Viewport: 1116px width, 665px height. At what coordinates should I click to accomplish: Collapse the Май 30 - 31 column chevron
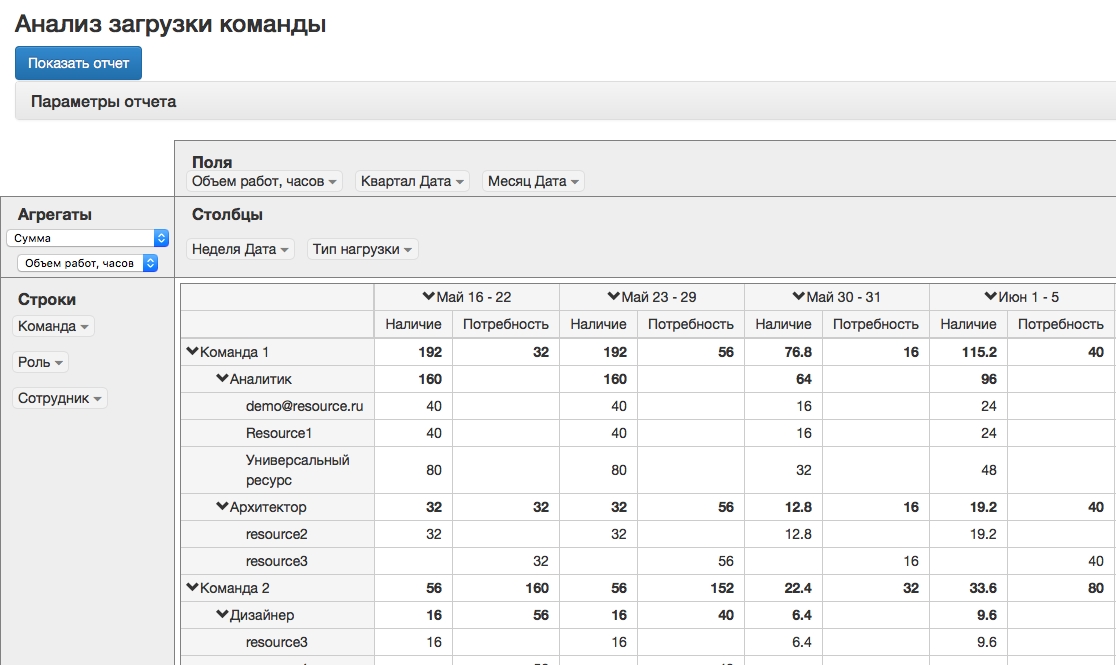point(799,297)
